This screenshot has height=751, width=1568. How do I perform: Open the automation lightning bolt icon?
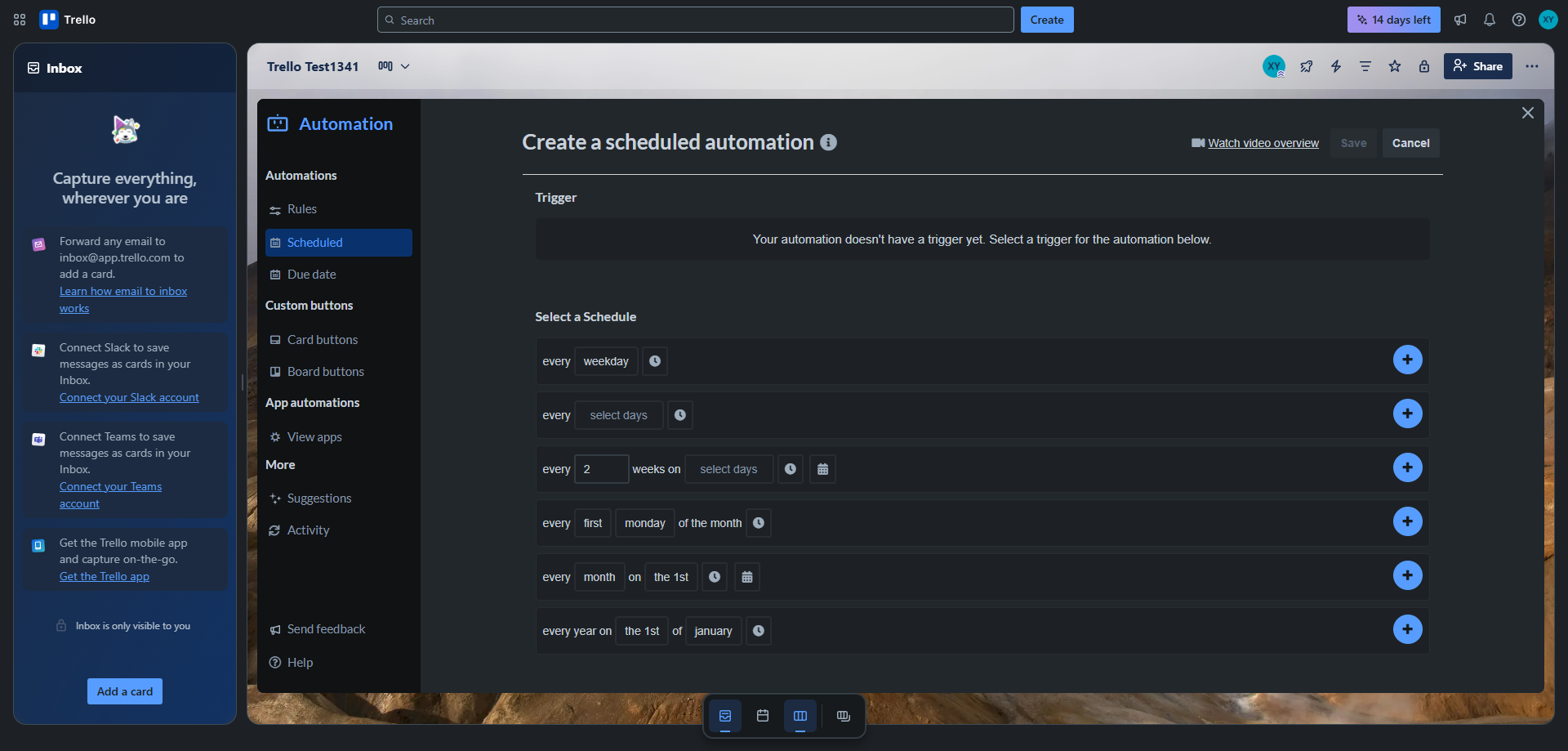1336,66
